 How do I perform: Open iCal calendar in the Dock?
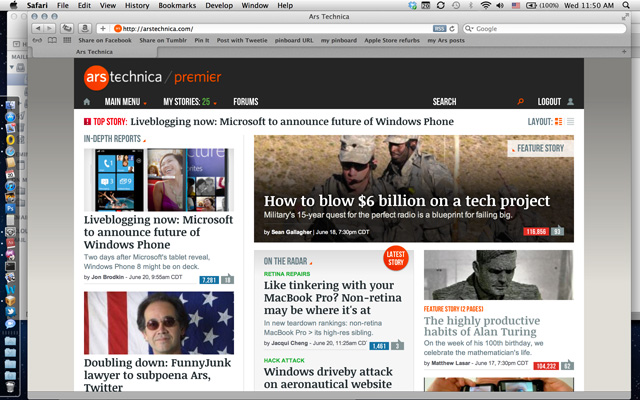point(10,175)
